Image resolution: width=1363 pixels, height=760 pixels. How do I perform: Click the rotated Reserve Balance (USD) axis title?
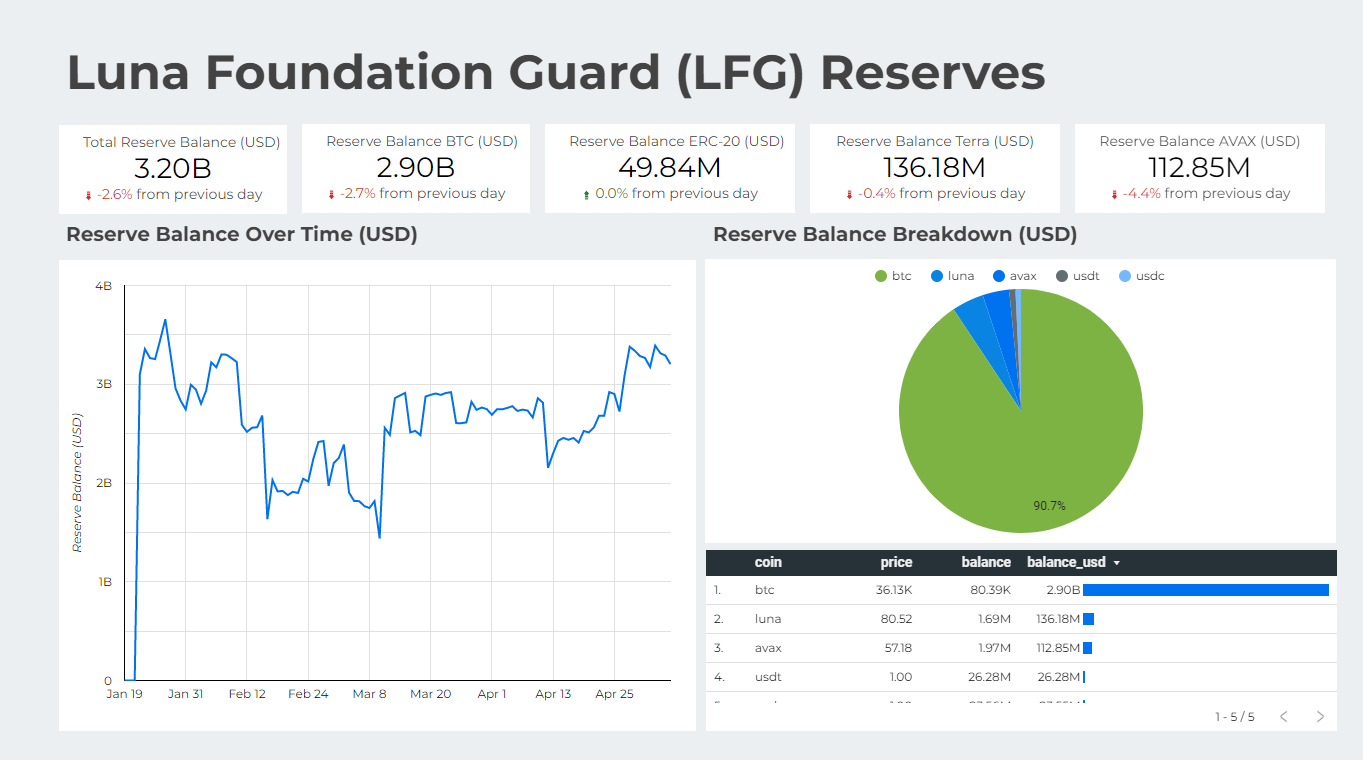(77, 483)
